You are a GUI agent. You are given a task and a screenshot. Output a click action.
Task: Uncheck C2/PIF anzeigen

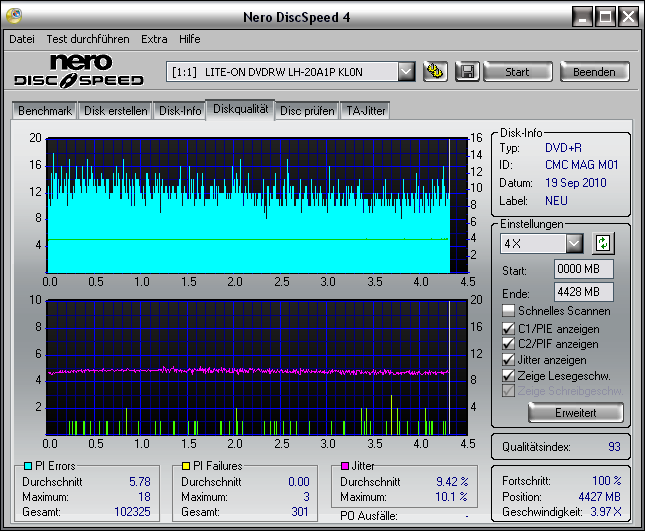[x=508, y=344]
